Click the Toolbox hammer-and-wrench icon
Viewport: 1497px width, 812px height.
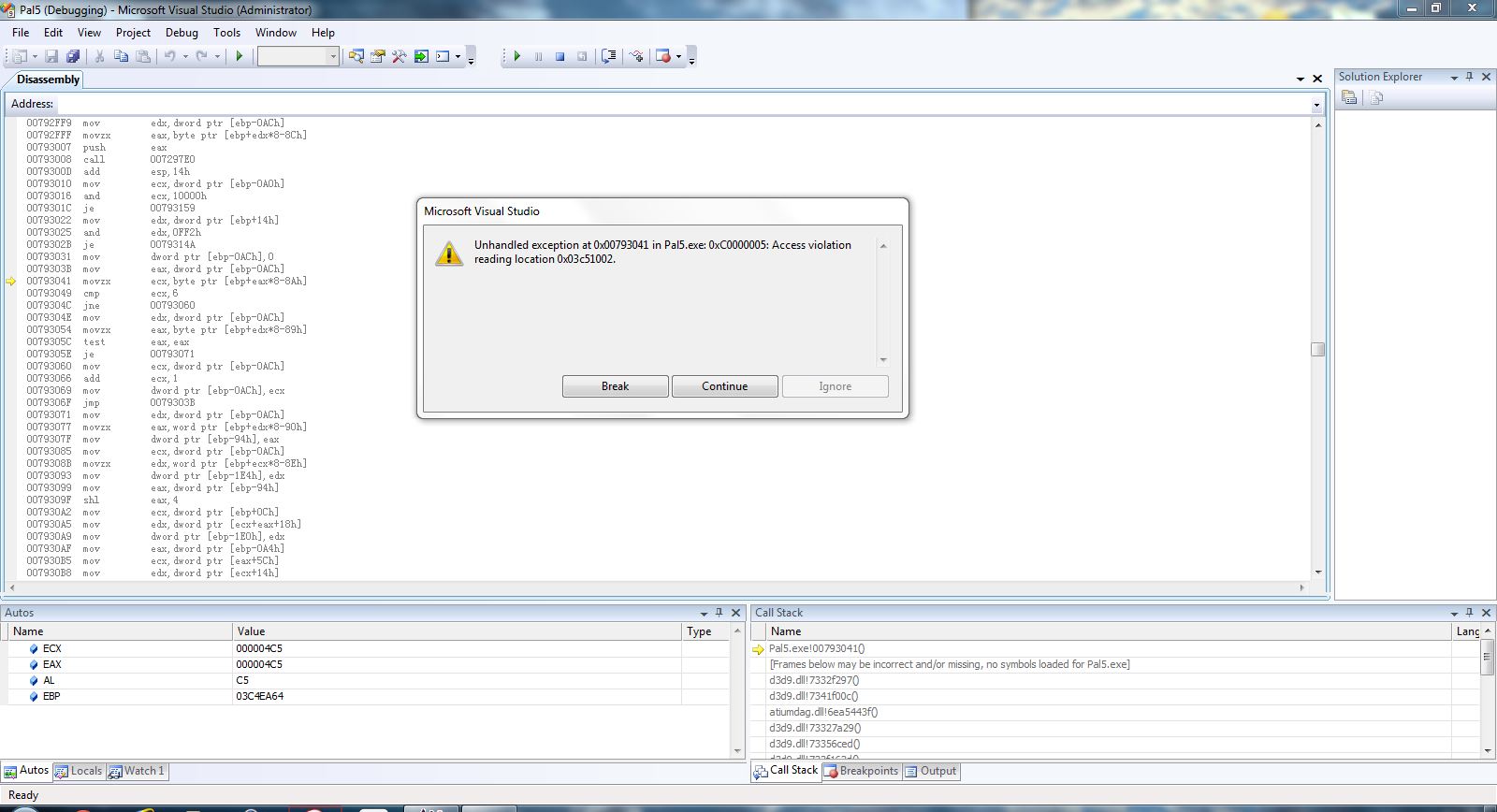[x=400, y=57]
